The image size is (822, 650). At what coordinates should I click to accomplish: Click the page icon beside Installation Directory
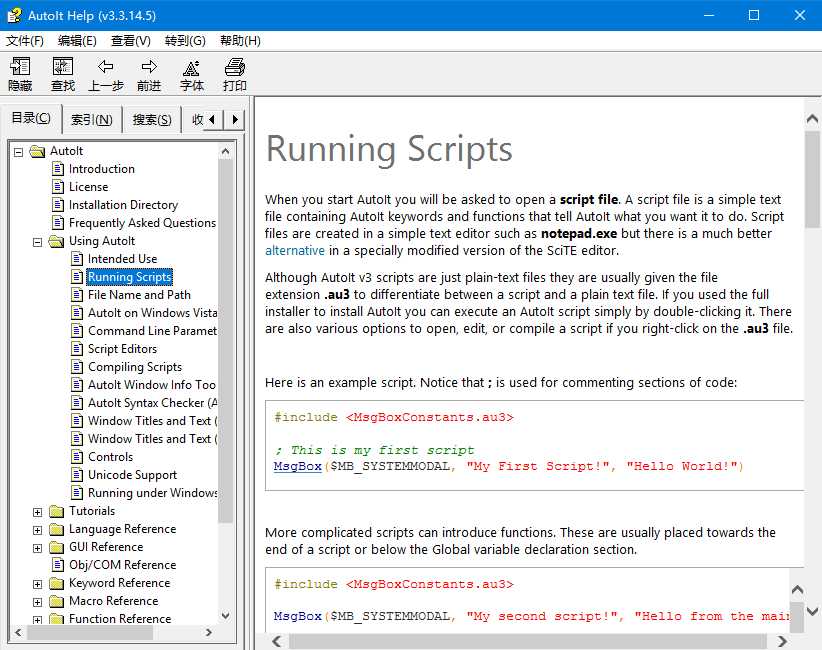[x=58, y=204]
